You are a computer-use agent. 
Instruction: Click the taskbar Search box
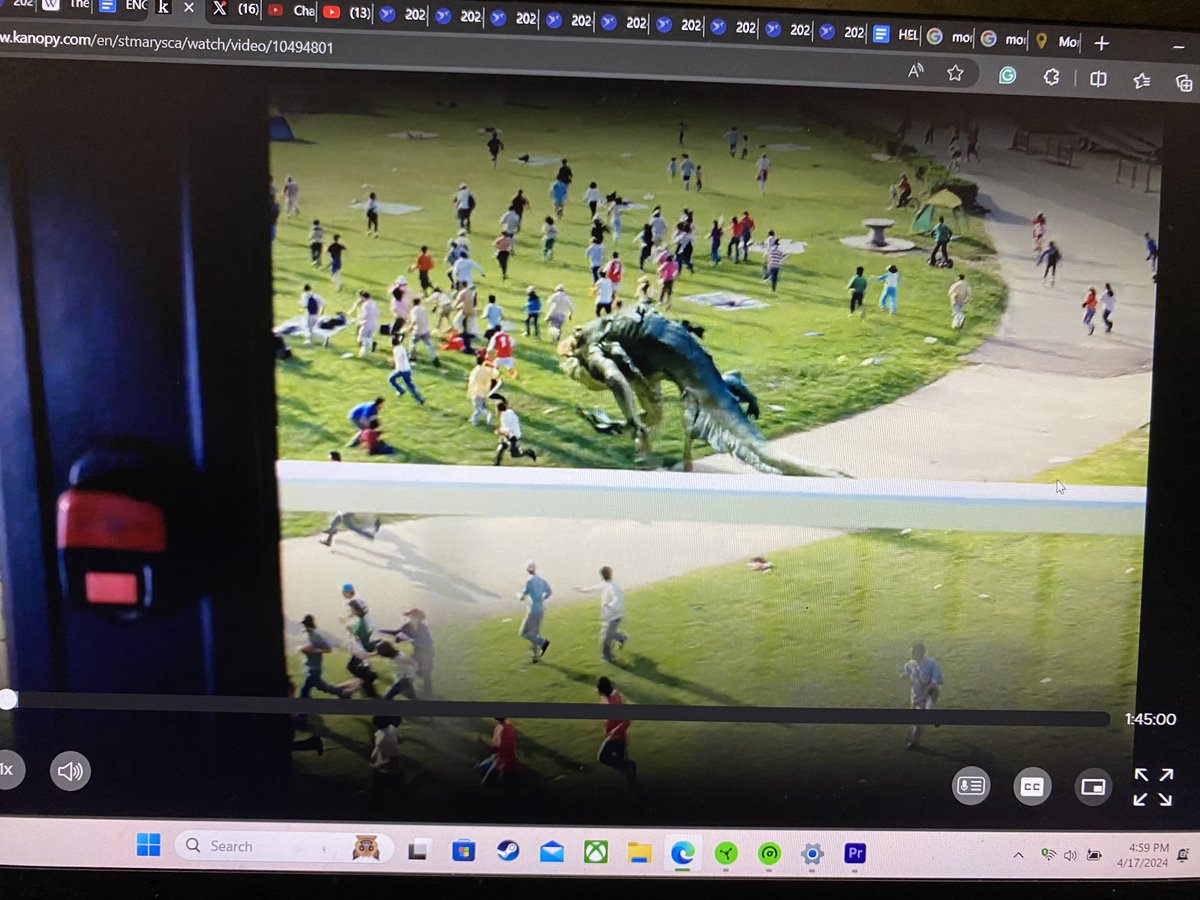pos(283,846)
